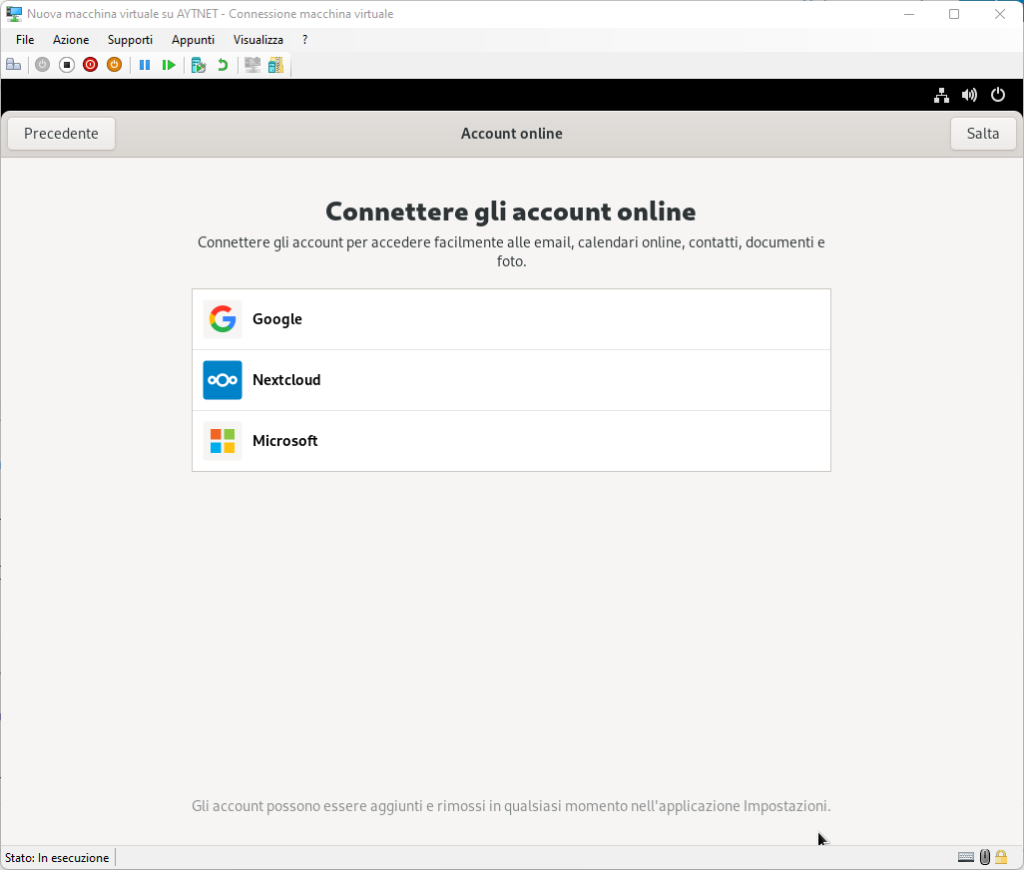
Task: Select the Google account option
Action: point(511,319)
